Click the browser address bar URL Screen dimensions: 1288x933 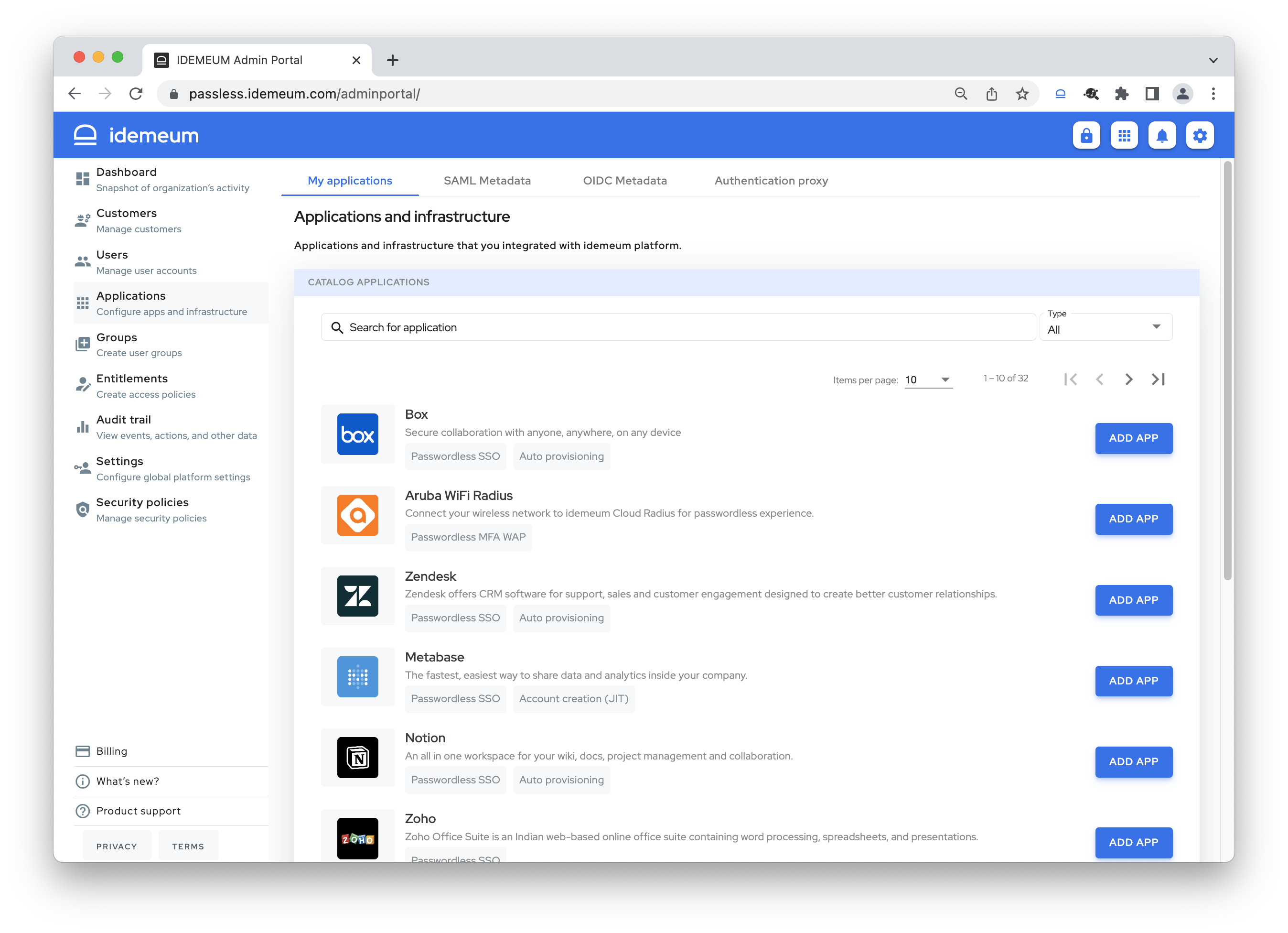305,94
